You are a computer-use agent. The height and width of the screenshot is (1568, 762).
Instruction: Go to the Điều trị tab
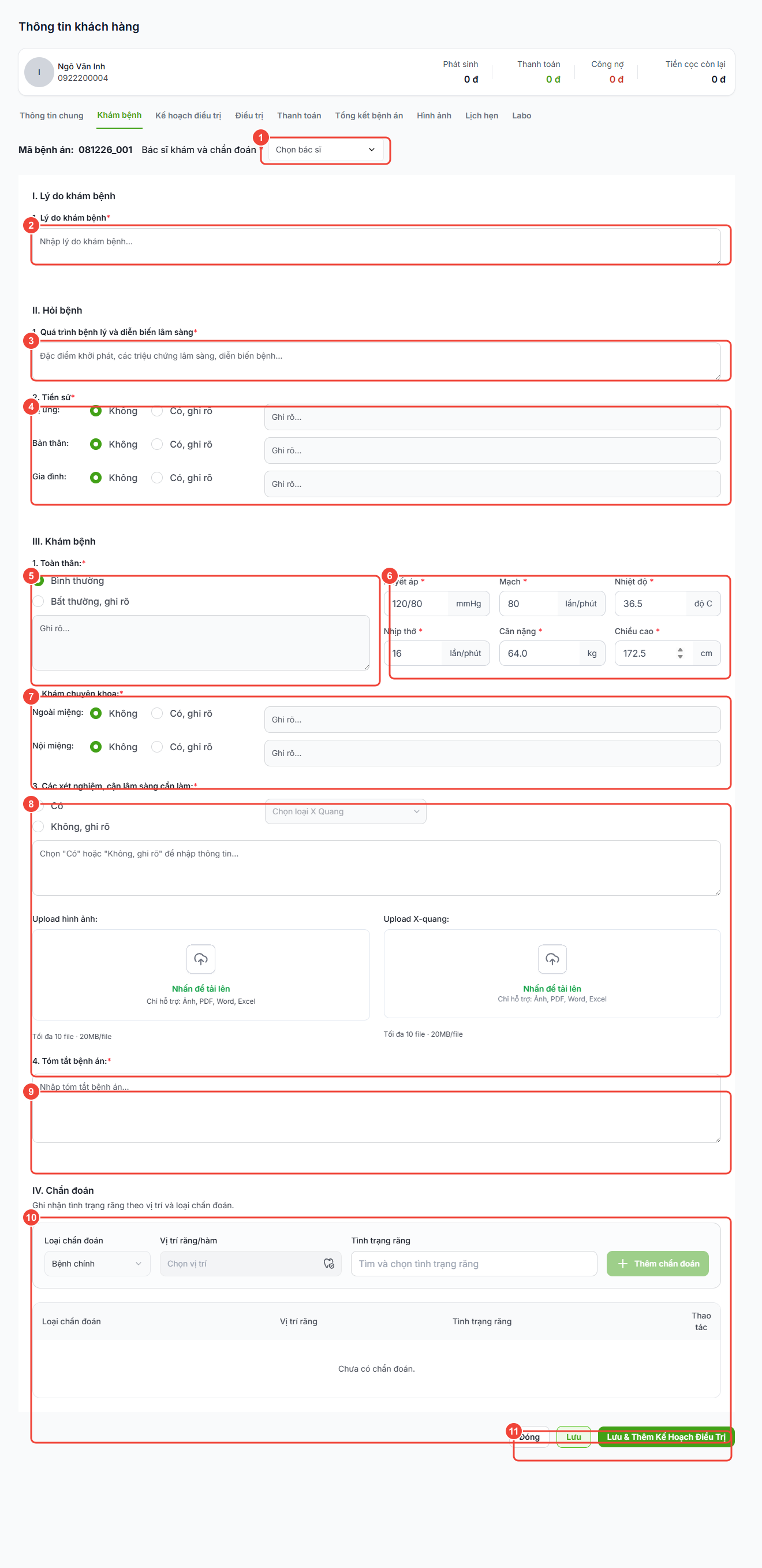point(249,116)
